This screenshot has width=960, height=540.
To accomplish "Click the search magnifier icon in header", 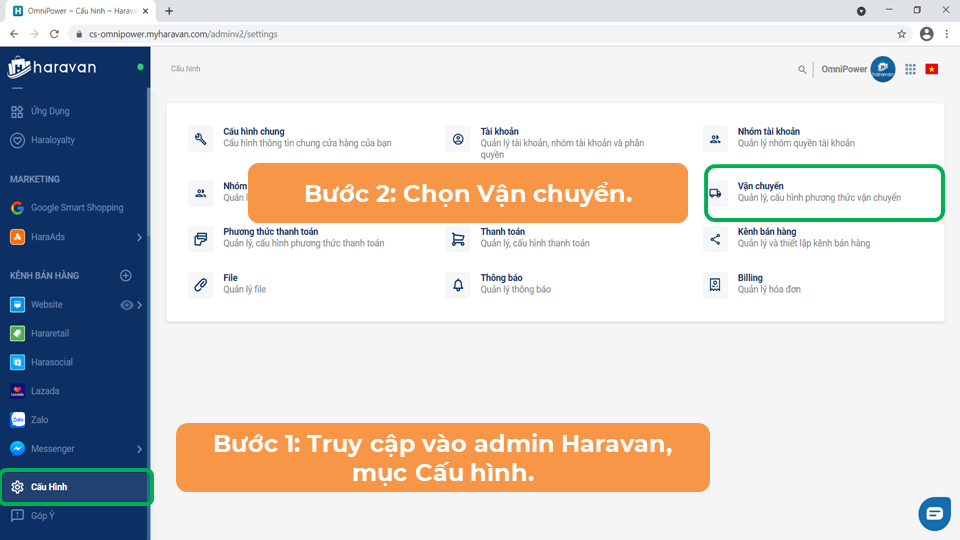I will 801,70.
